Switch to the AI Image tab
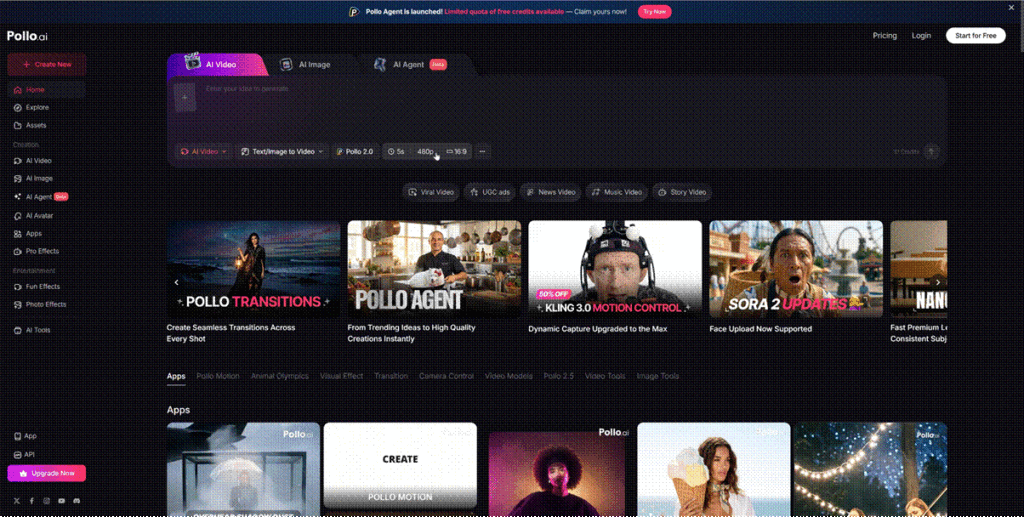The image size is (1024, 517). point(307,64)
